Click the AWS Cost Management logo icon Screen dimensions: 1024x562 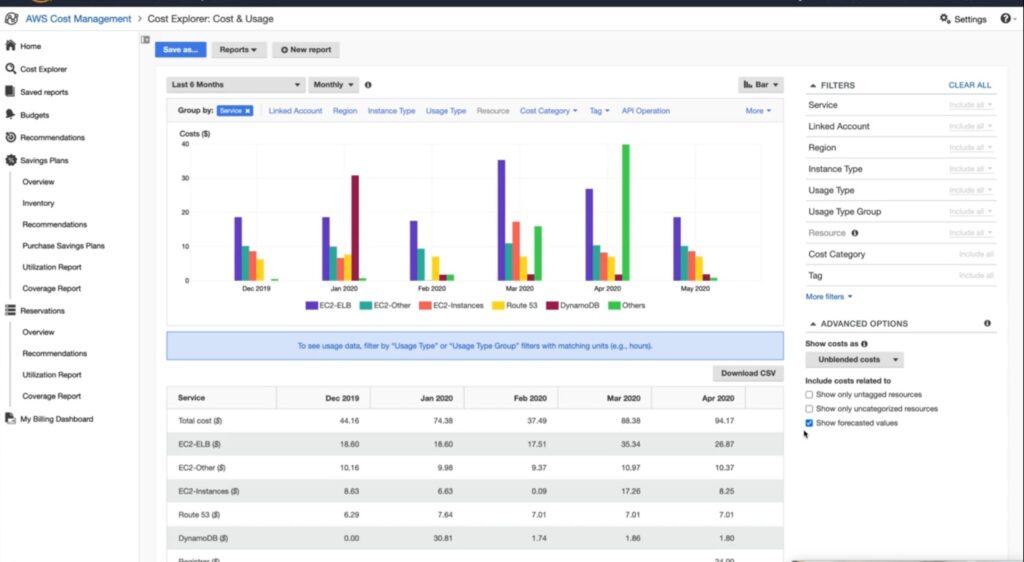(11, 19)
